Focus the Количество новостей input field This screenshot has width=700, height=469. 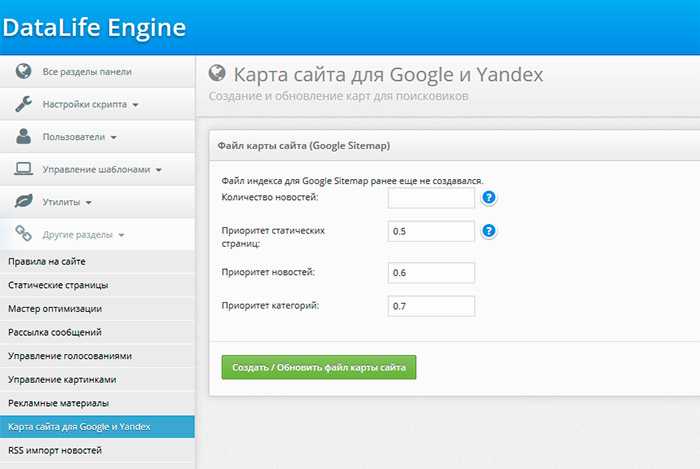coord(431,198)
